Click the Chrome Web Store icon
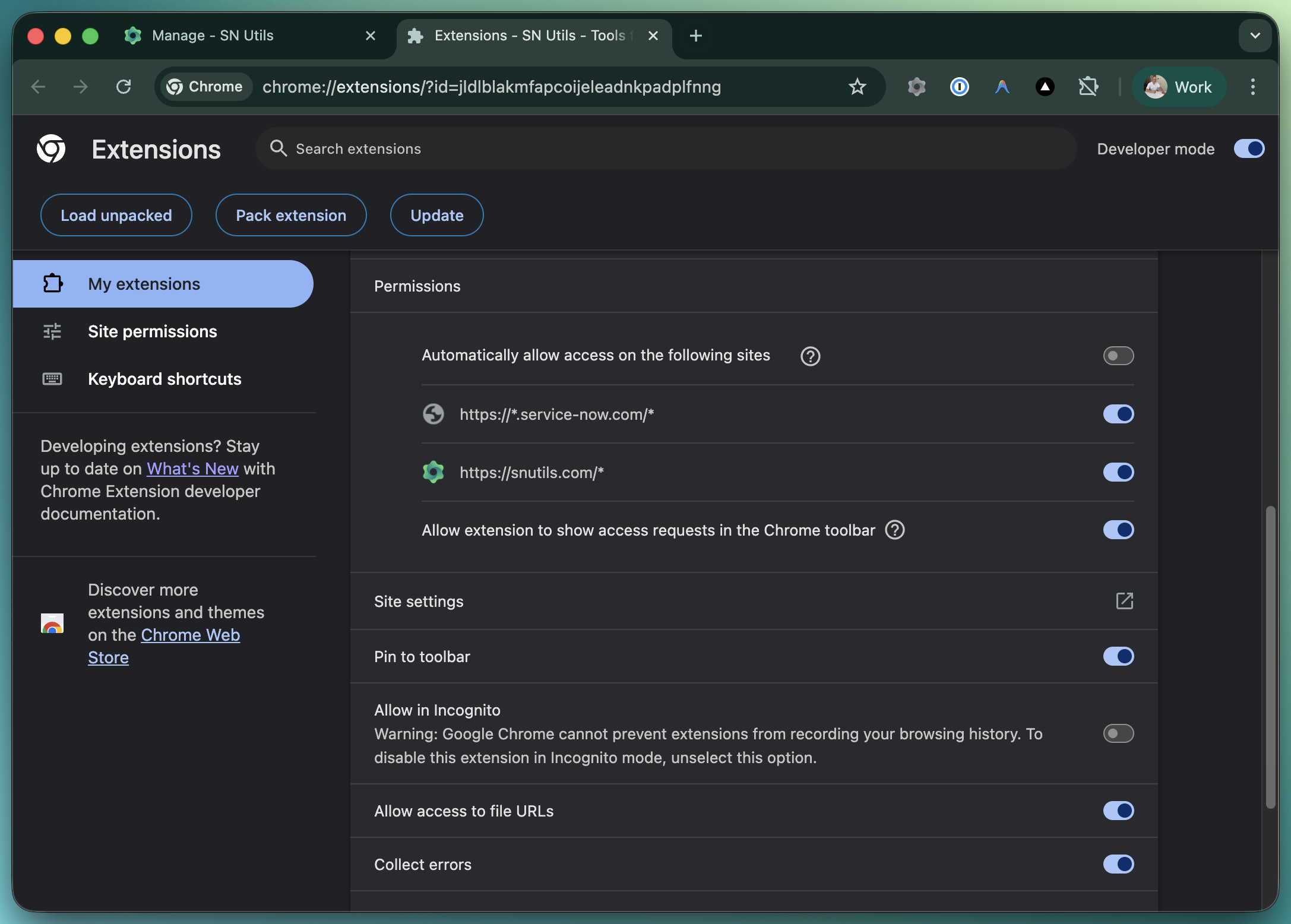Image resolution: width=1291 pixels, height=924 pixels. point(52,624)
